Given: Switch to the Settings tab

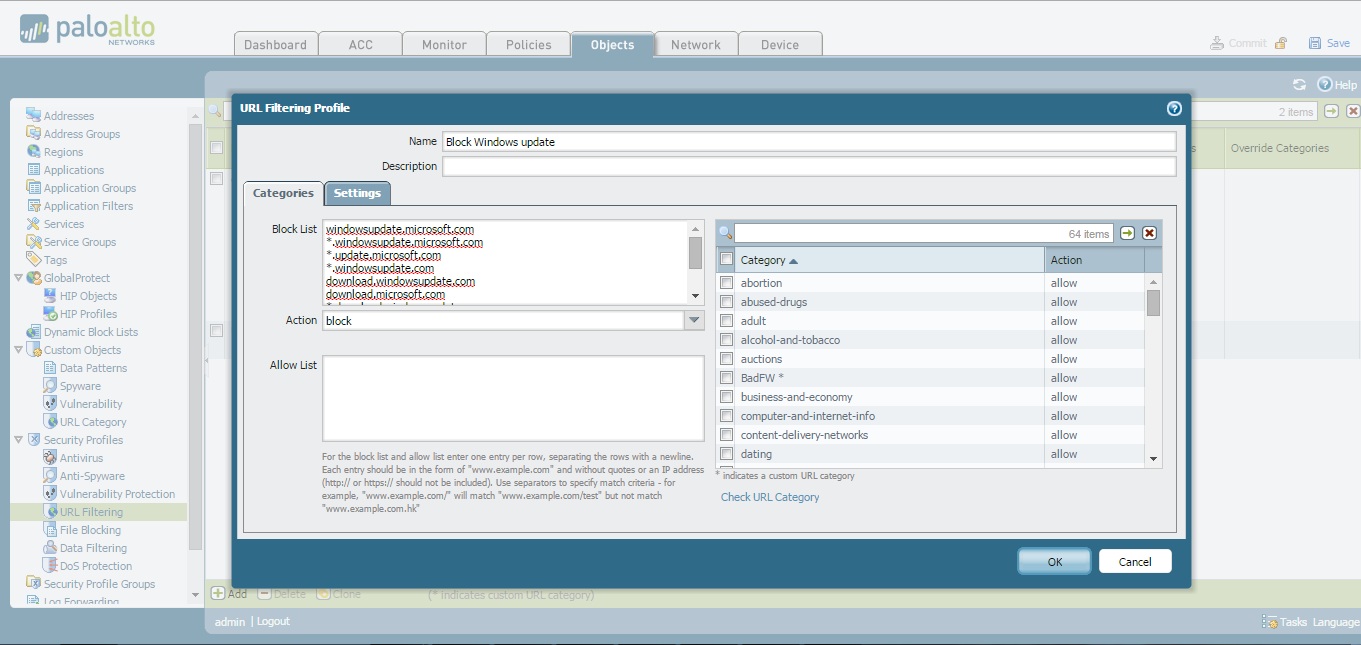Looking at the screenshot, I should pyautogui.click(x=357, y=193).
